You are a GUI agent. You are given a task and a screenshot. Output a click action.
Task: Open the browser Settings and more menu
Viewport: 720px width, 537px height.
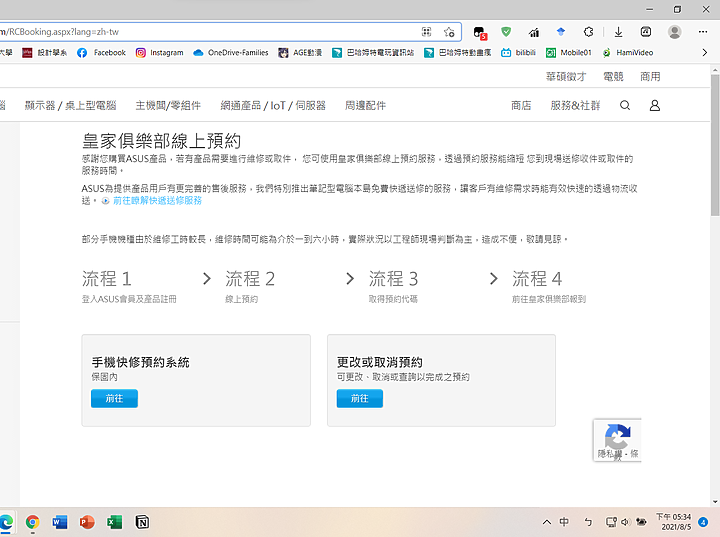click(703, 32)
